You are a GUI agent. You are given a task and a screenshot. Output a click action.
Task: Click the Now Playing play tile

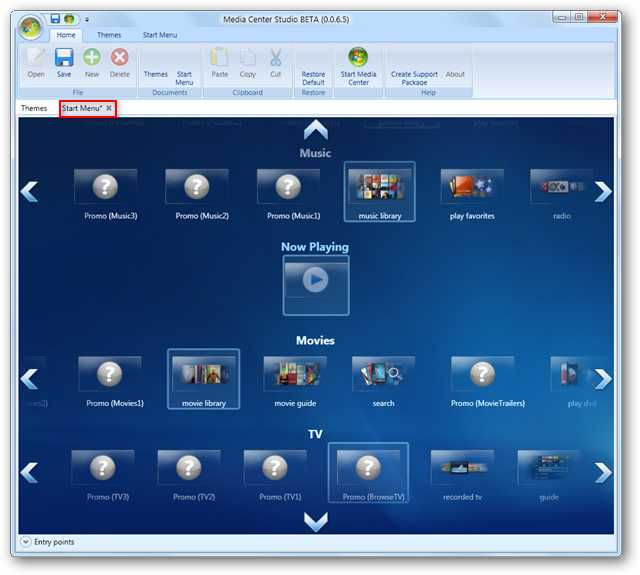coord(316,285)
